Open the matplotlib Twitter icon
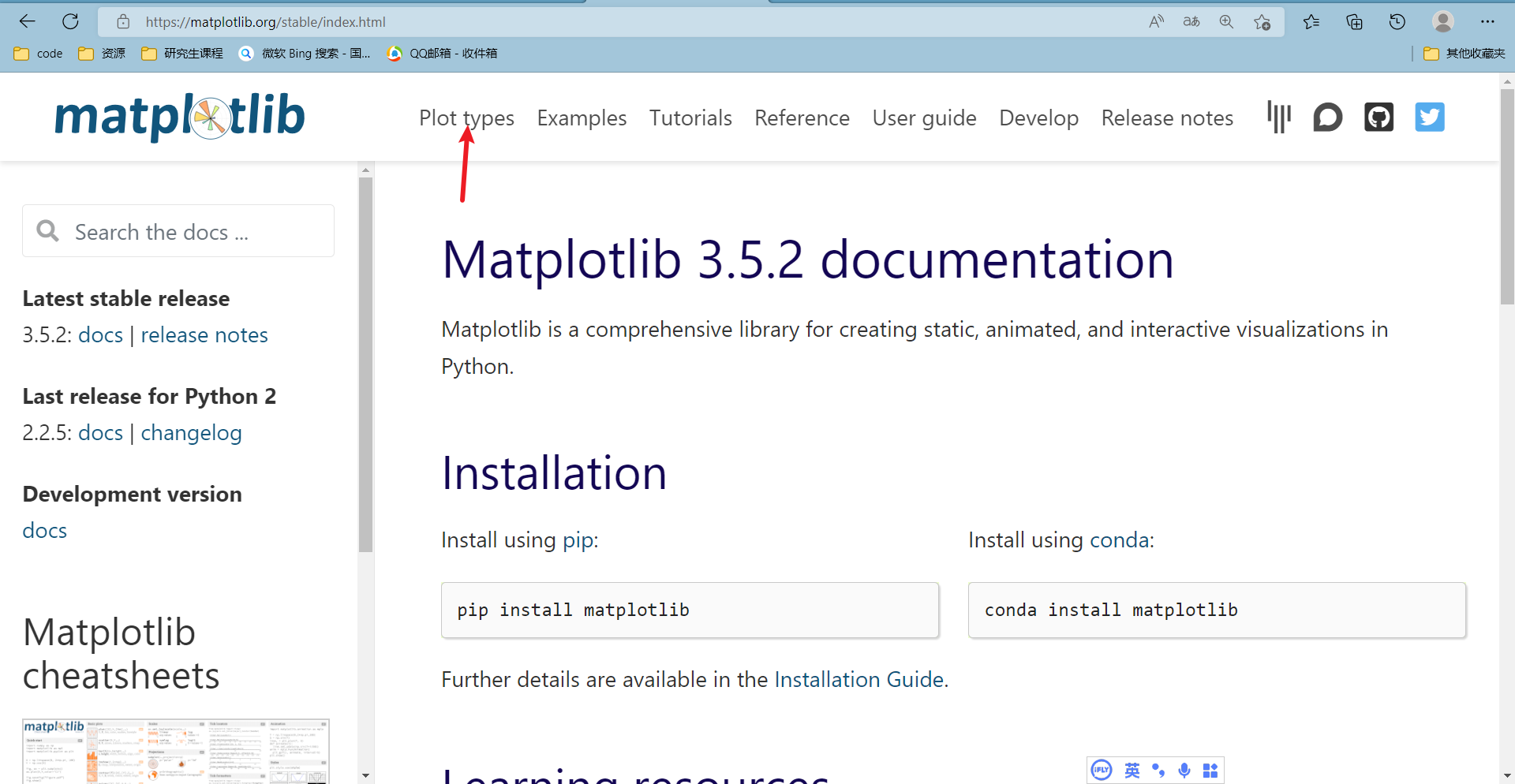 (1430, 118)
